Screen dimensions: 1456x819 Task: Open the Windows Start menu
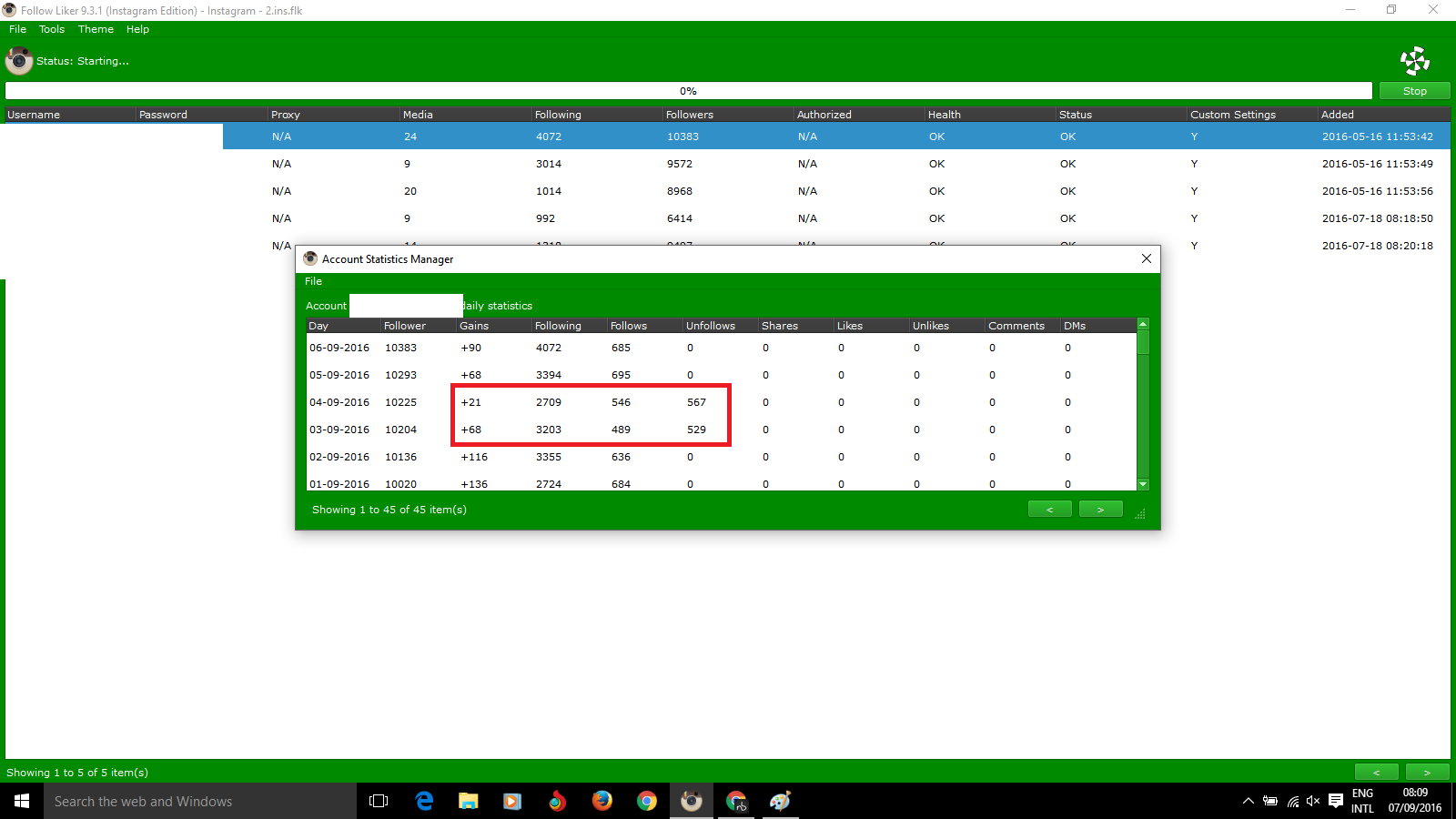click(x=22, y=801)
